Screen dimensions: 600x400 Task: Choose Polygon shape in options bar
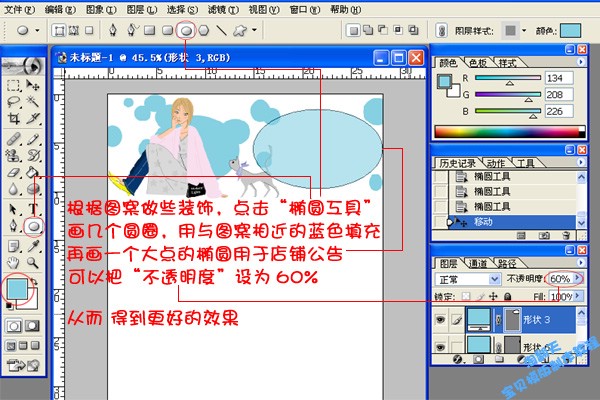pyautogui.click(x=204, y=30)
